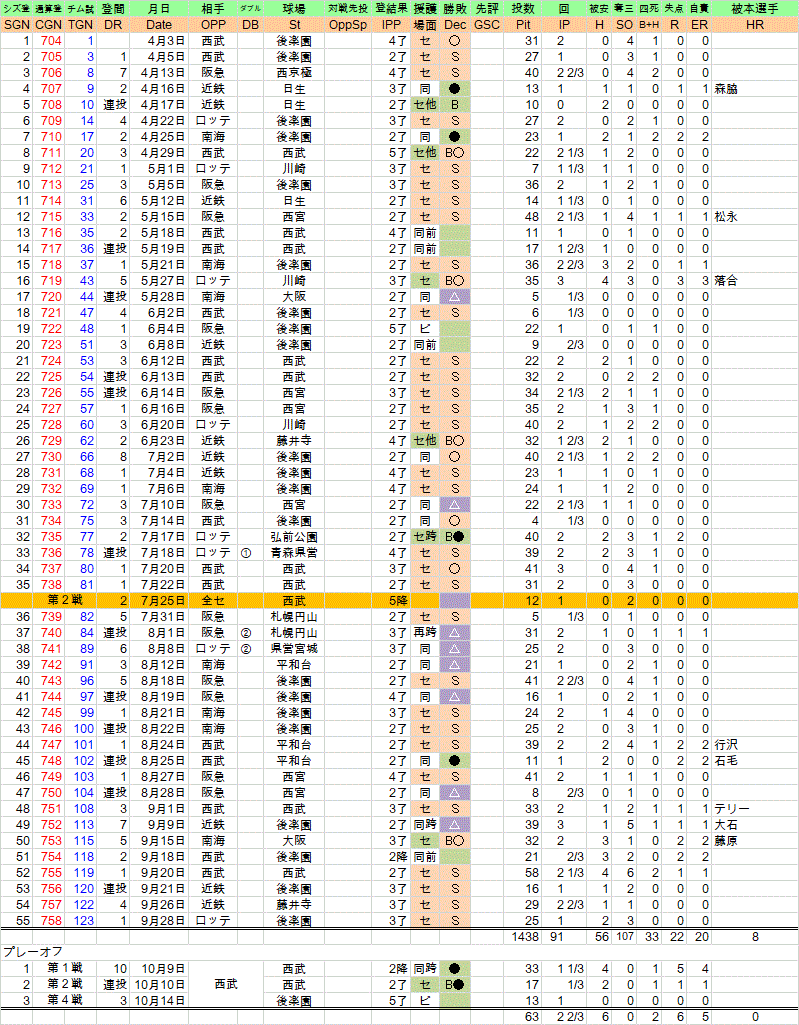Viewport: 799px width, 1025px height.
Task: Select team game number 123
Action: point(84,920)
